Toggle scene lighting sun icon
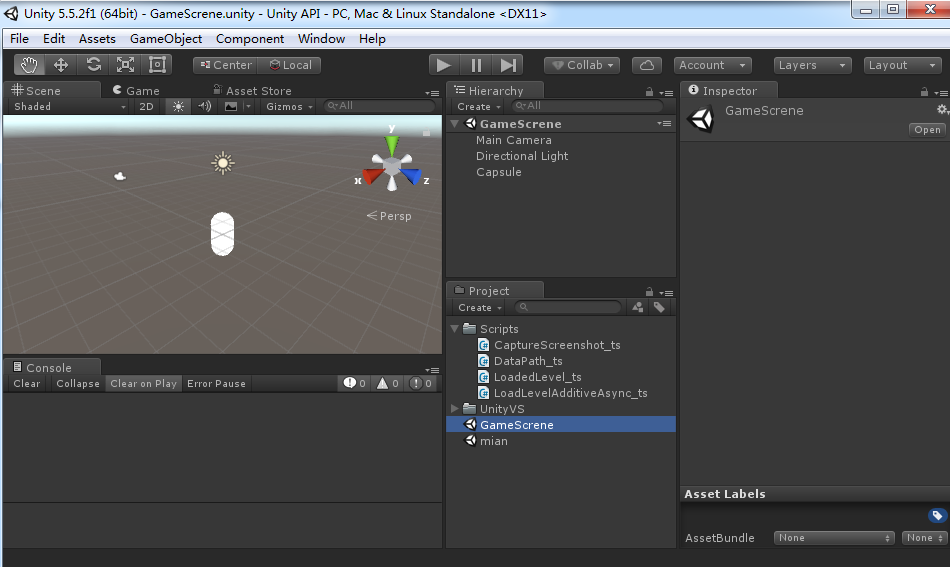The height and width of the screenshot is (567, 950). pyautogui.click(x=178, y=106)
